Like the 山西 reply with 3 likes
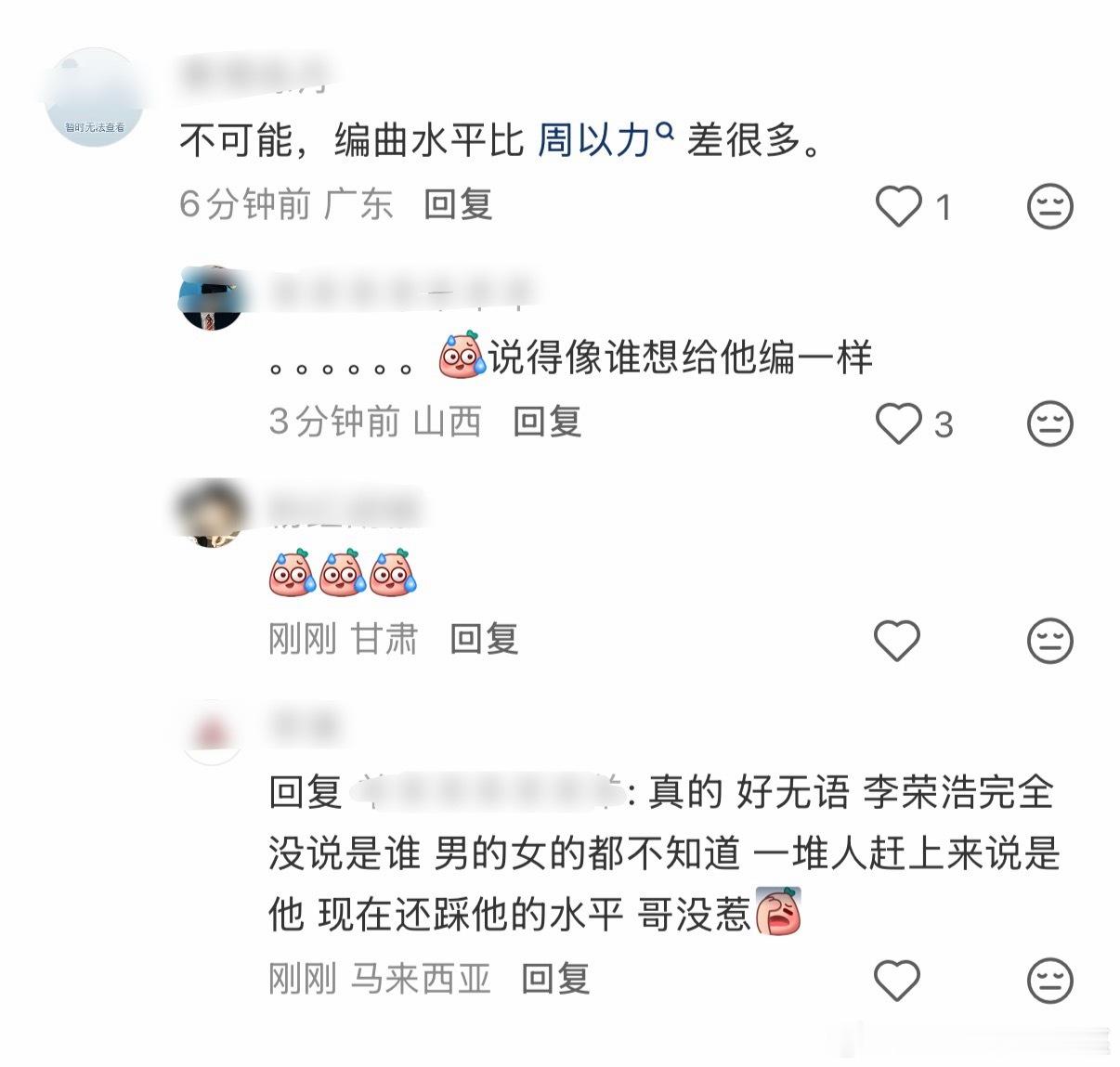This screenshot has height=1067, width=1120. [899, 423]
